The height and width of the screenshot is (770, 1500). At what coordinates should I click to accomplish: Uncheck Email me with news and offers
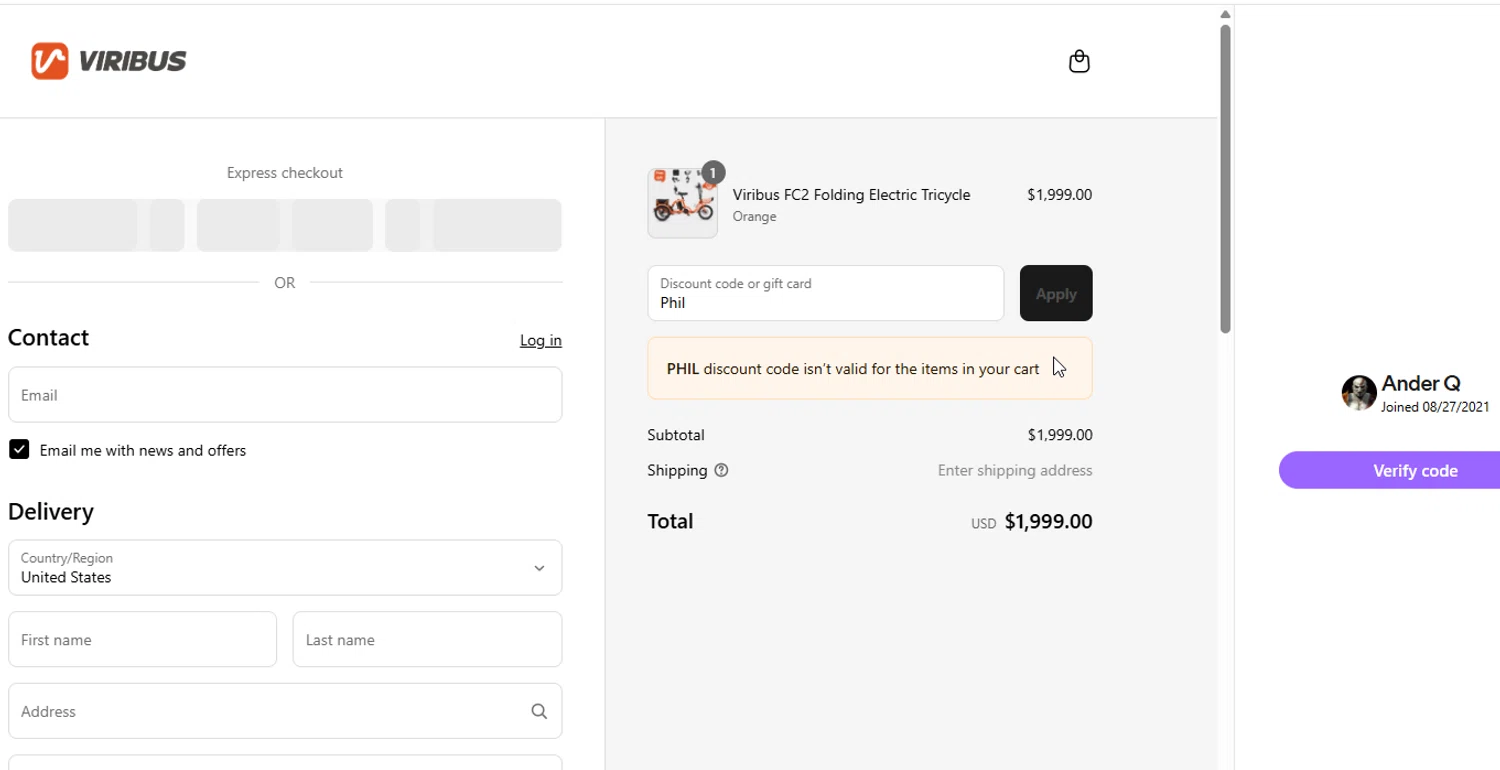click(x=19, y=449)
